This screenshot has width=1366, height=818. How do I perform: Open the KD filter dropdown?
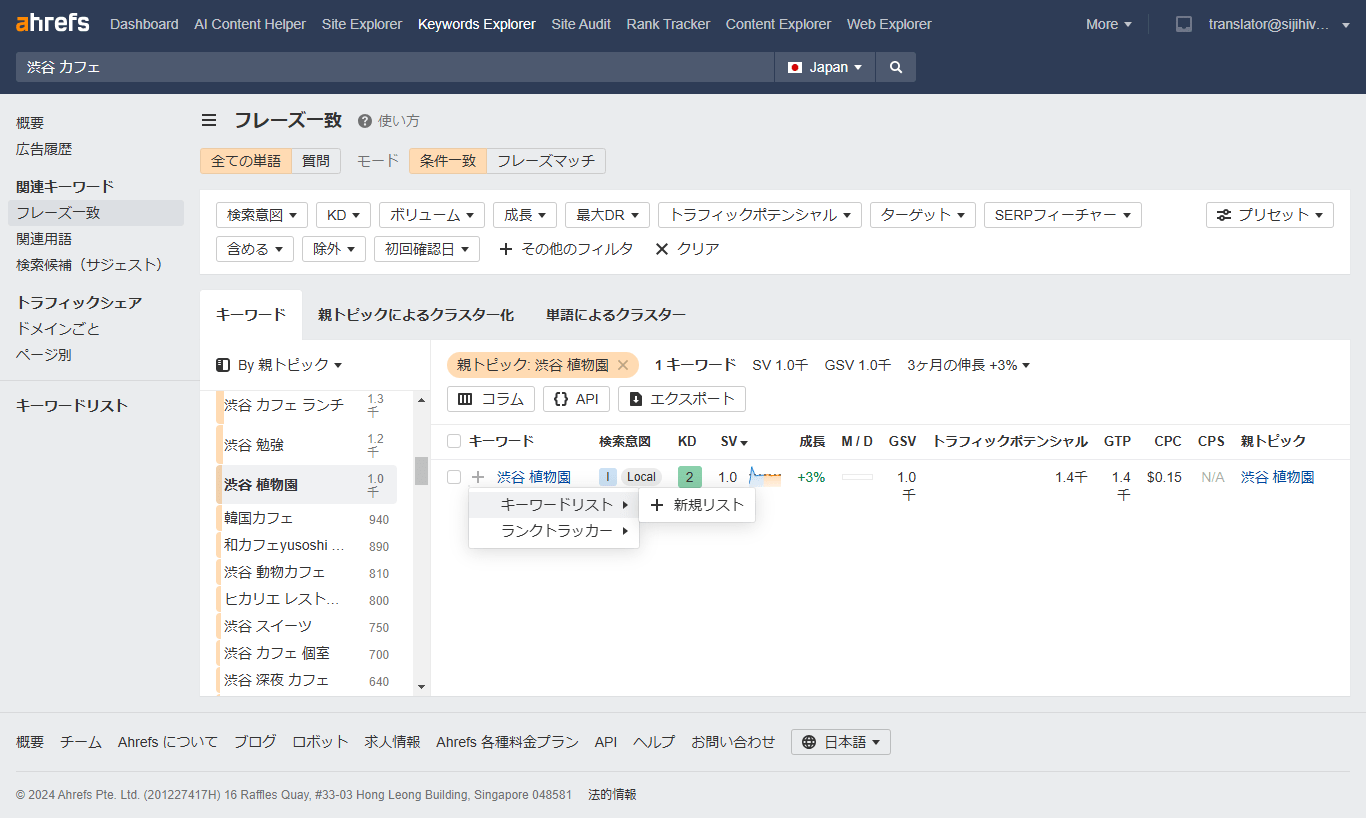click(343, 214)
